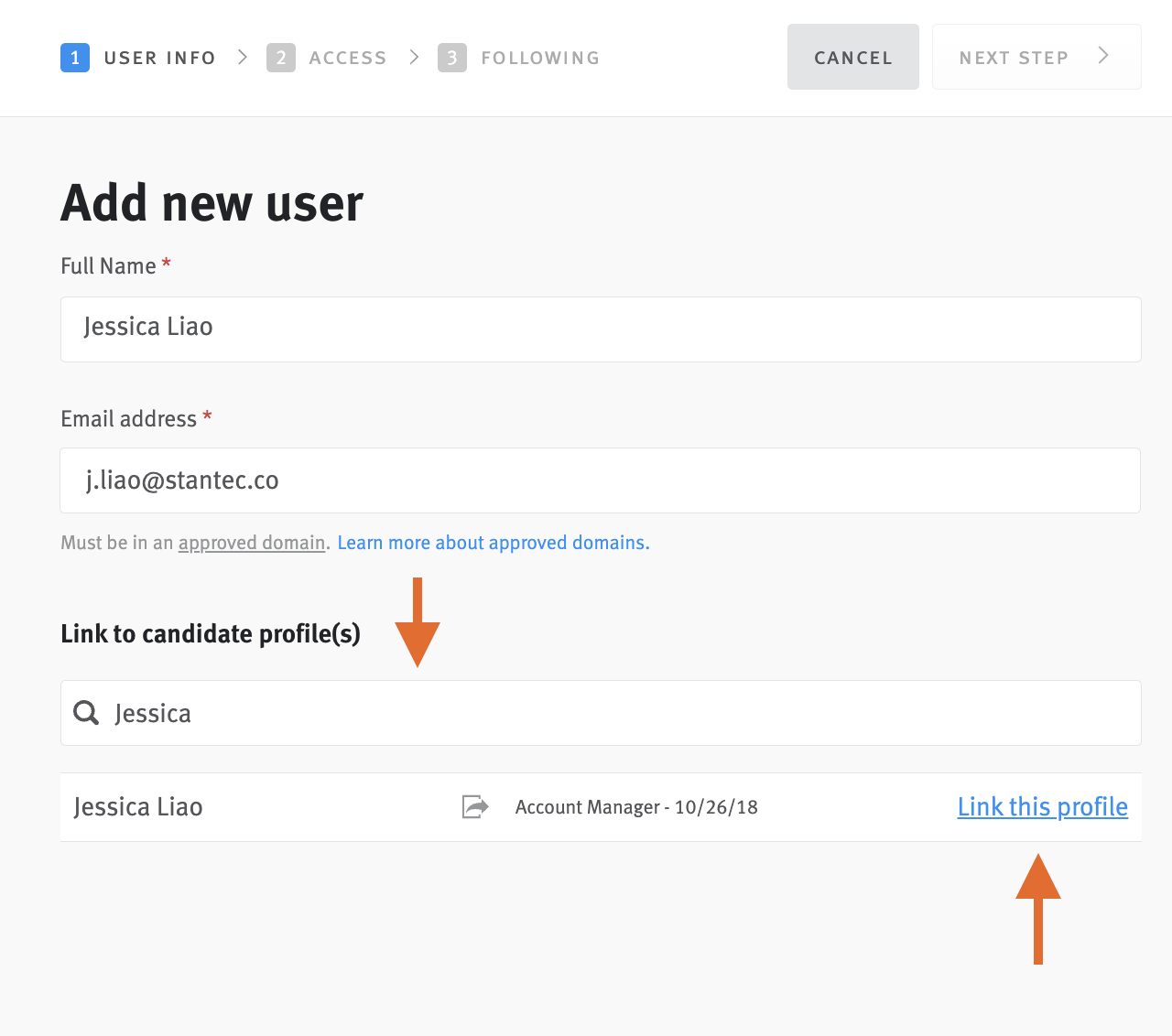The height and width of the screenshot is (1036, 1172).
Task: Click the CANCEL button
Action: 852,56
